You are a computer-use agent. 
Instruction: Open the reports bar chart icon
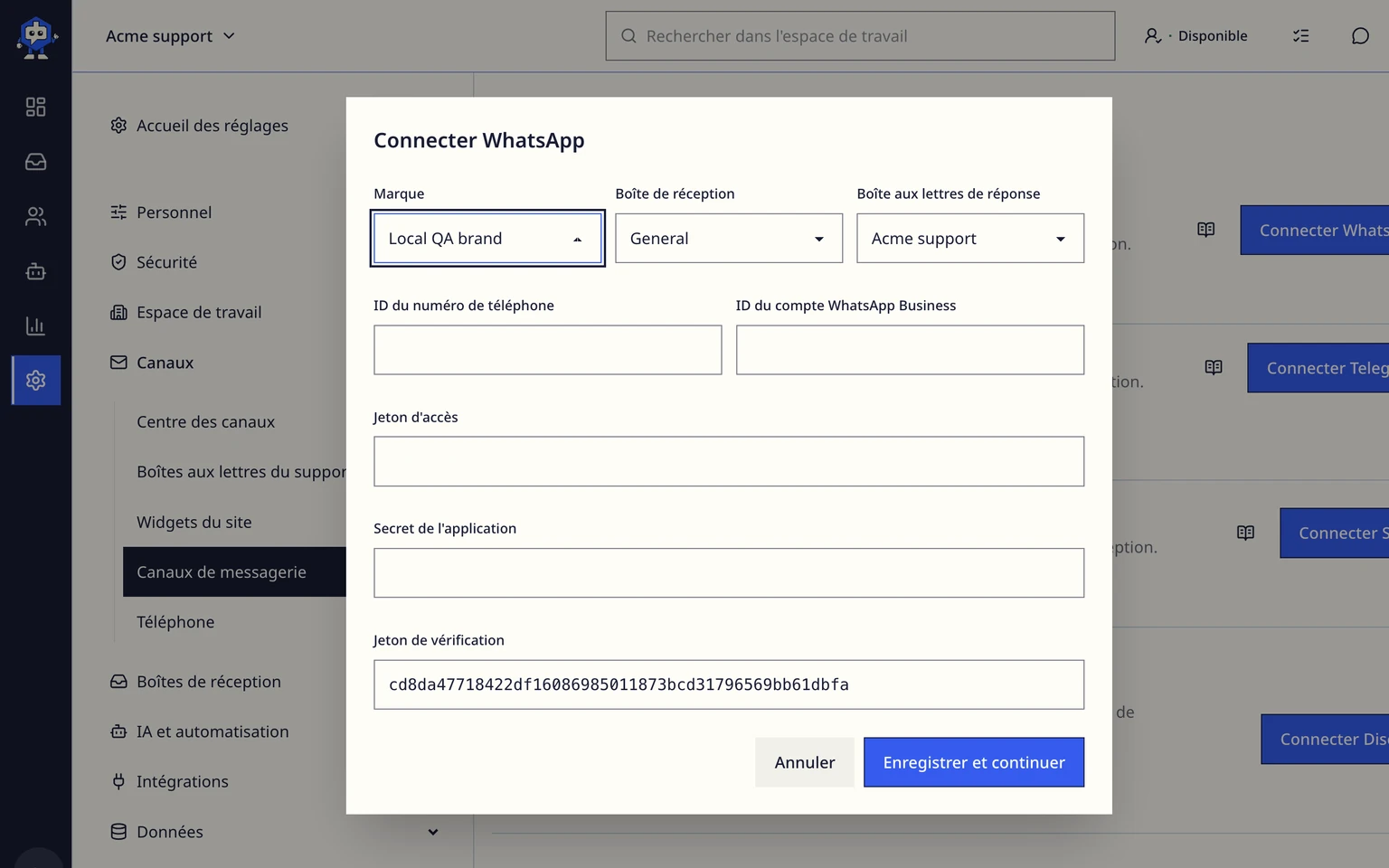[35, 325]
